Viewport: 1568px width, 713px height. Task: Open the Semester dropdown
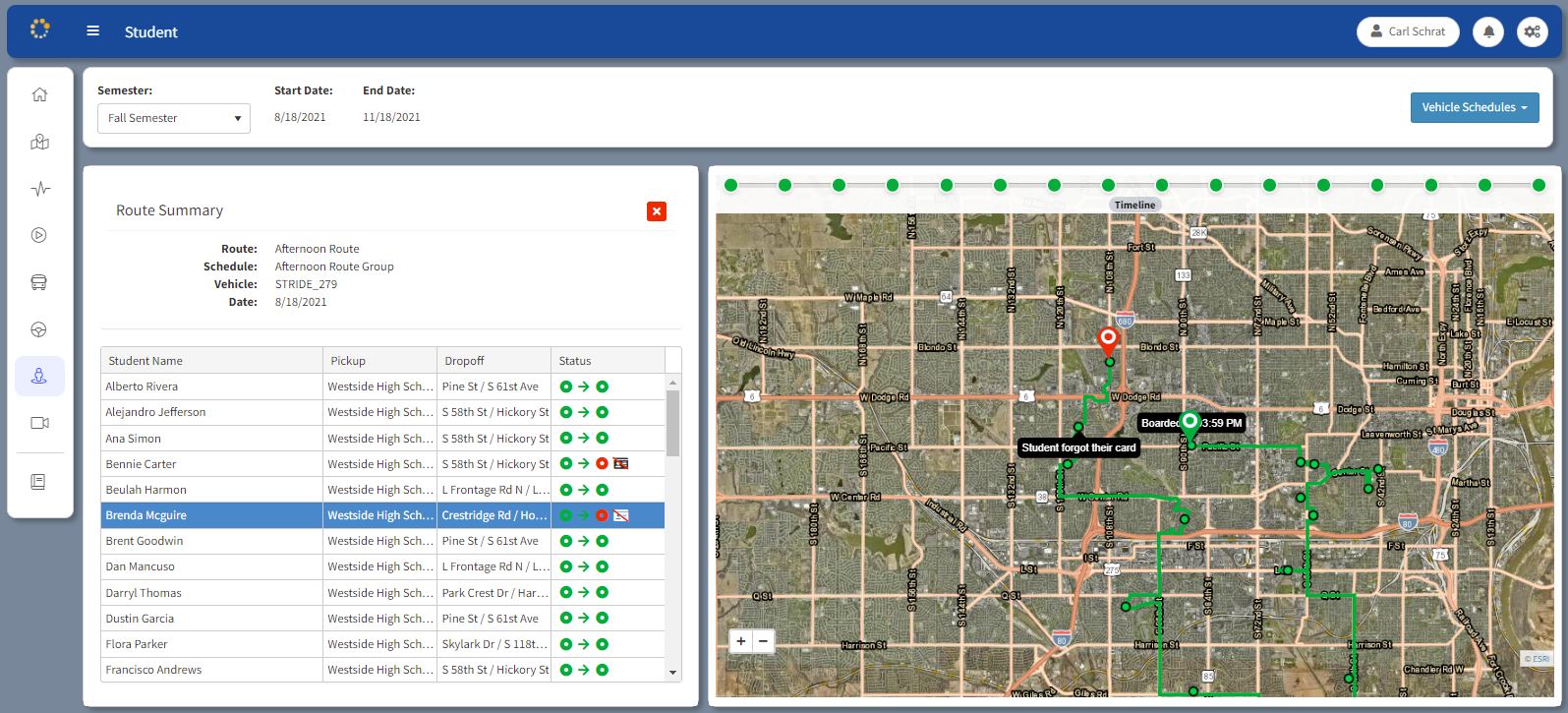[x=174, y=118]
